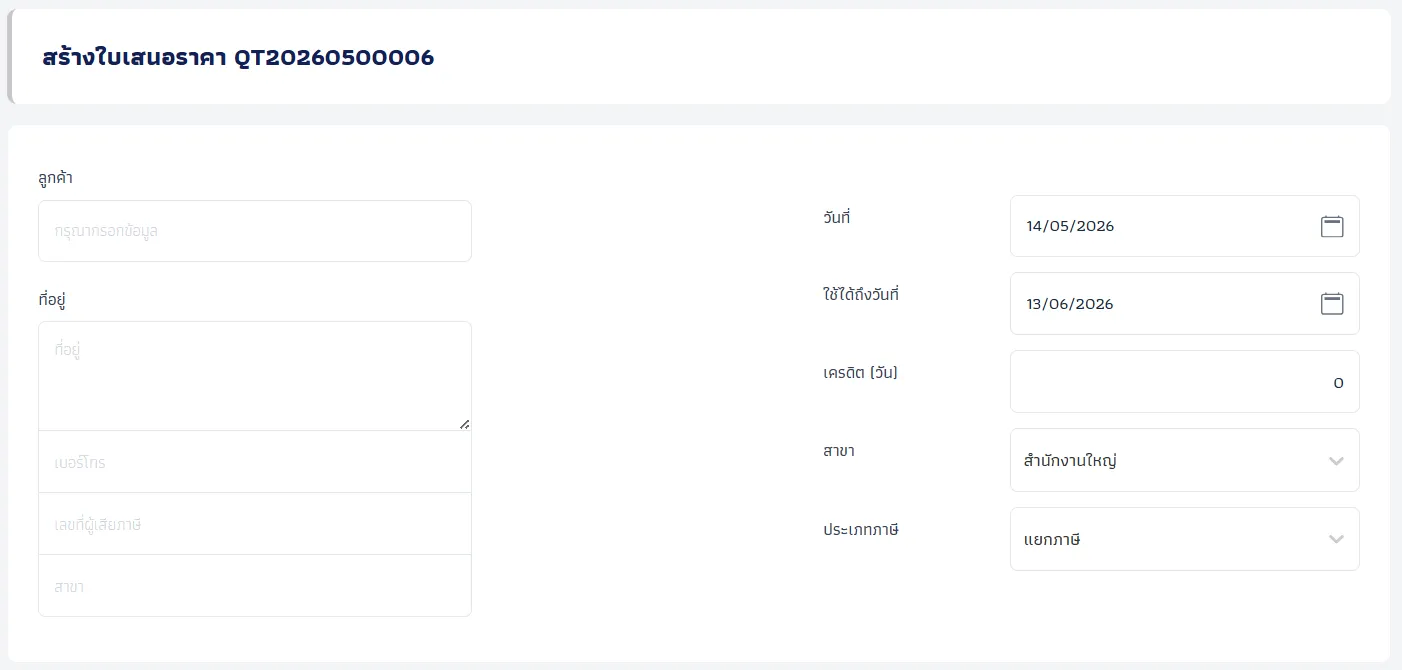The height and width of the screenshot is (670, 1402).
Task: Click the date value 14/05/2026
Action: coord(1070,226)
